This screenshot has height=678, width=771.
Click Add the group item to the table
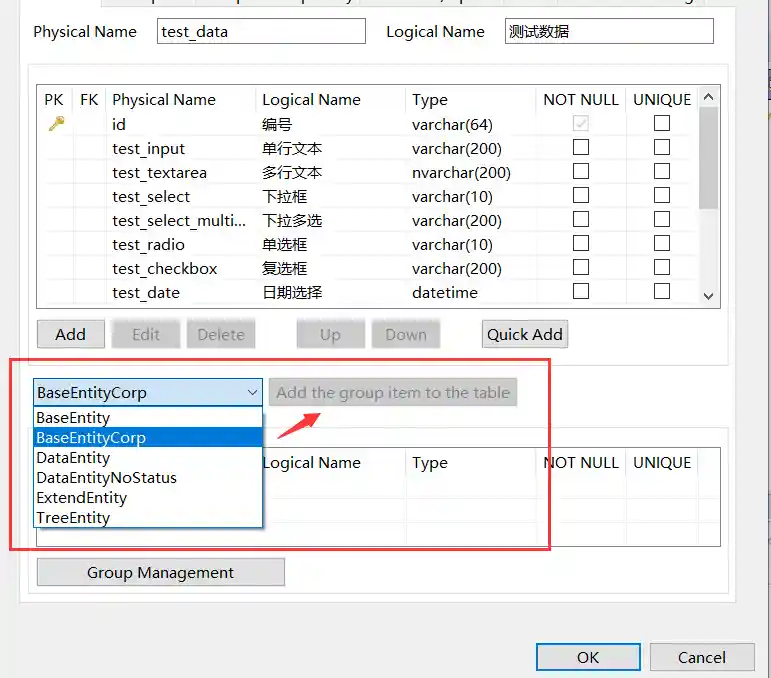click(393, 392)
